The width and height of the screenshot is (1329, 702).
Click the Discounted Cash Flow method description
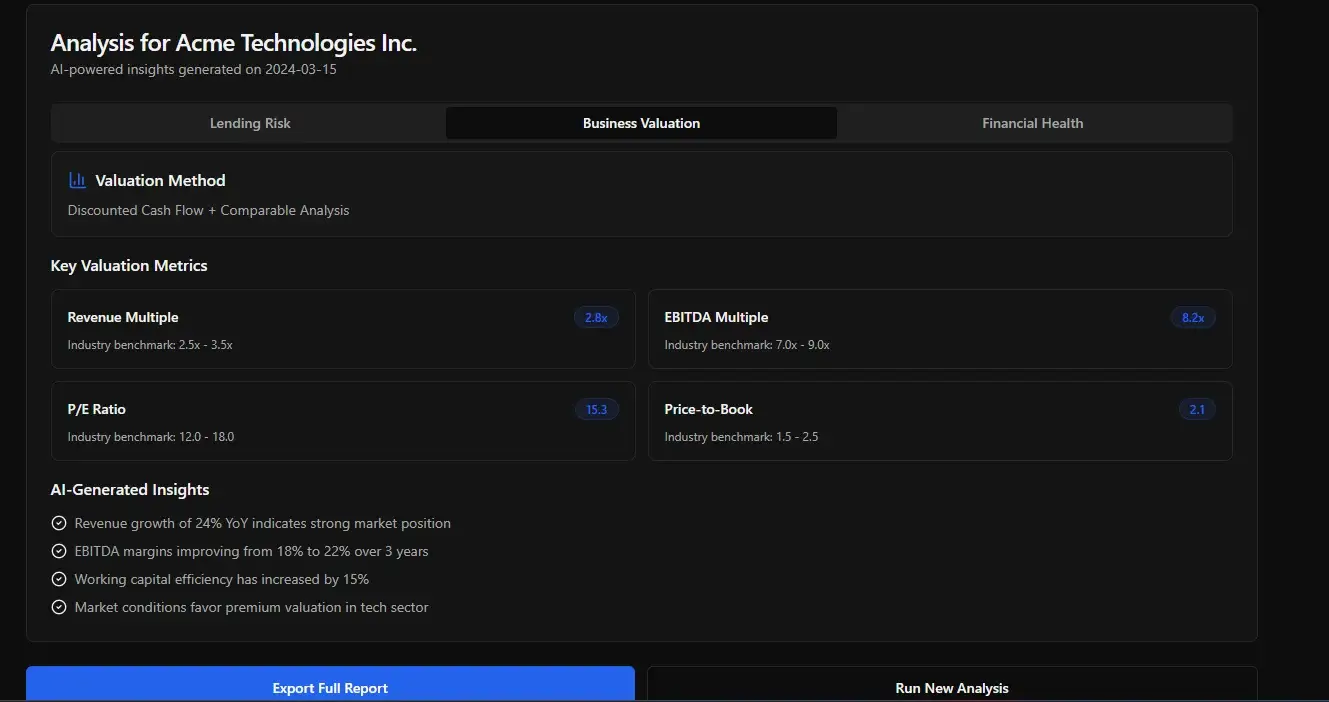coord(208,210)
